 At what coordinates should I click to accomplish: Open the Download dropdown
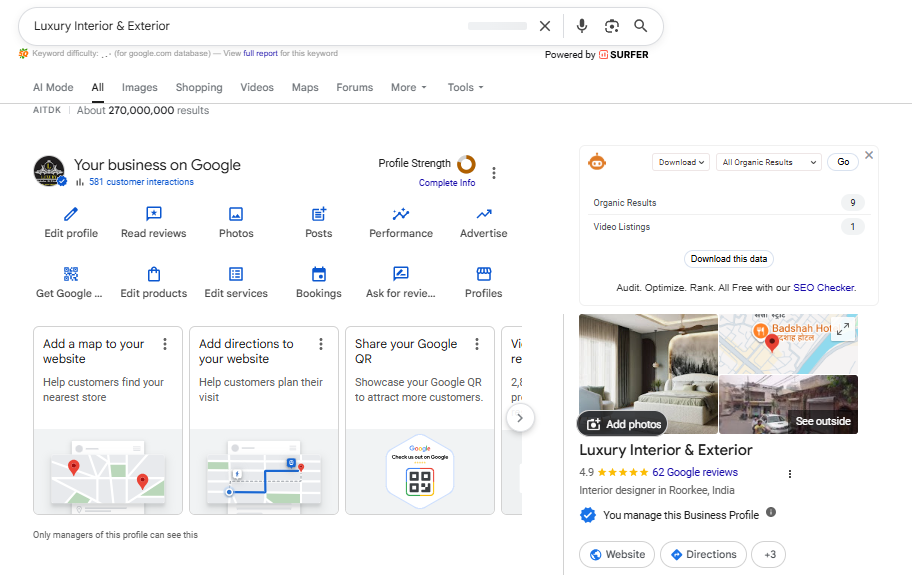click(x=681, y=162)
